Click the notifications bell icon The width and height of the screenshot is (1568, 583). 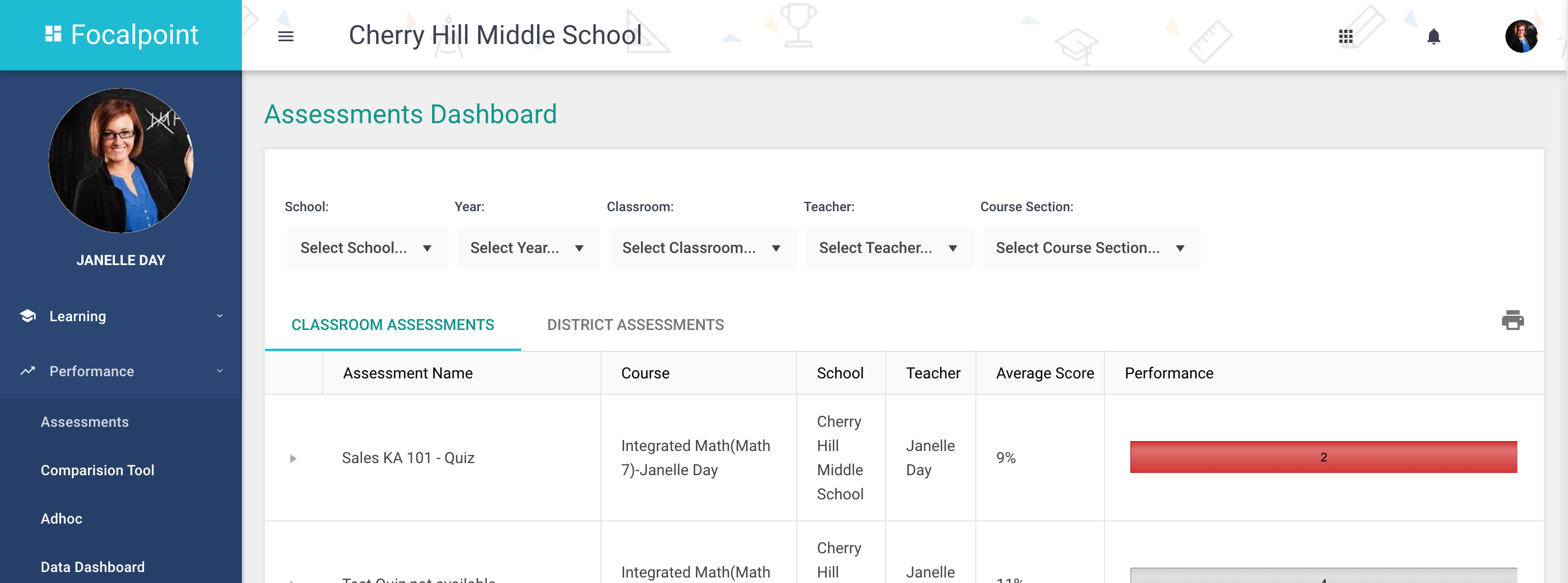[x=1433, y=36]
